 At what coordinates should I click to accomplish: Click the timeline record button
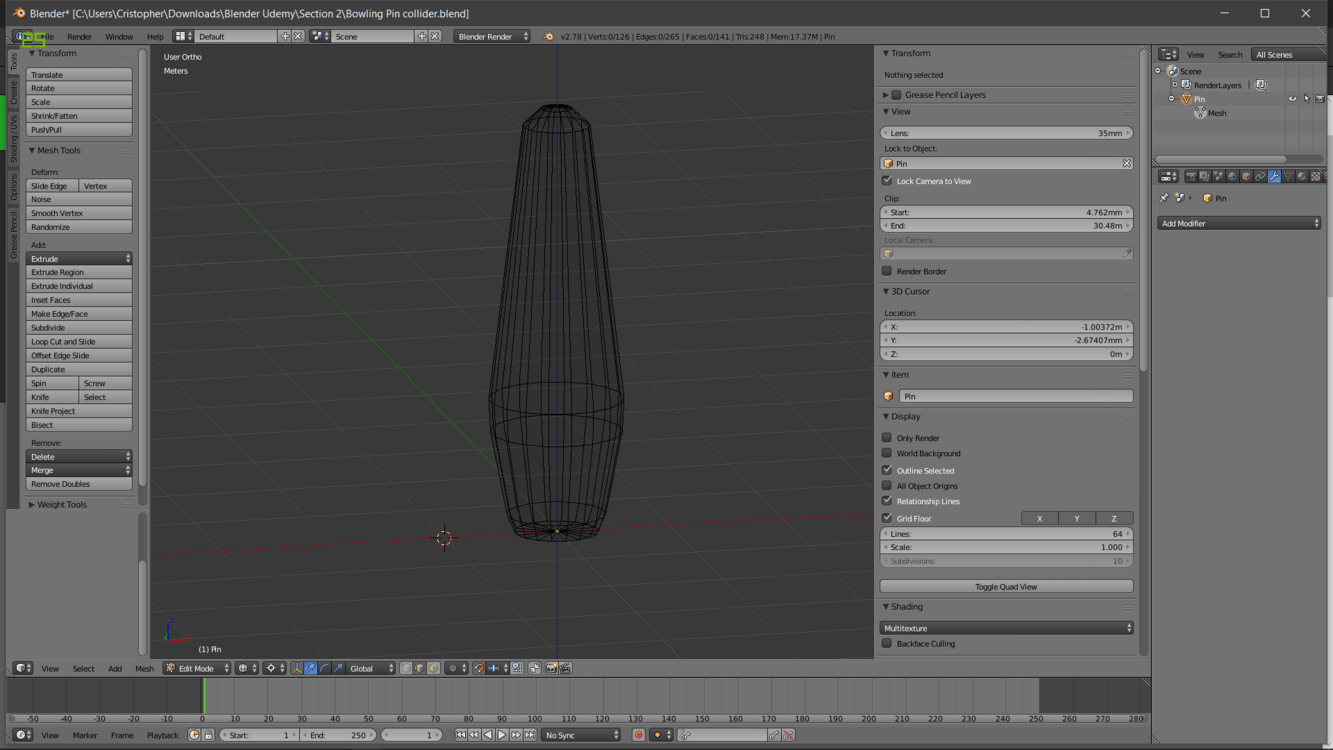coord(638,735)
